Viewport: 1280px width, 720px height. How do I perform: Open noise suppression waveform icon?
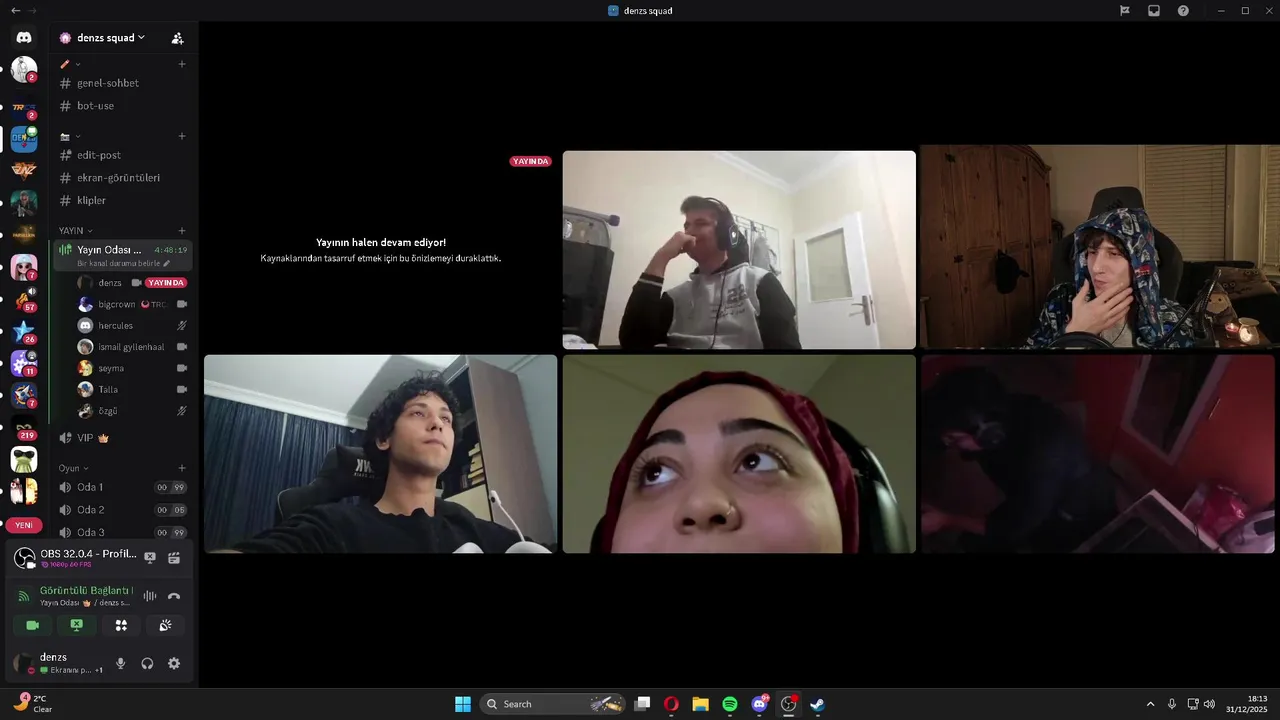150,596
